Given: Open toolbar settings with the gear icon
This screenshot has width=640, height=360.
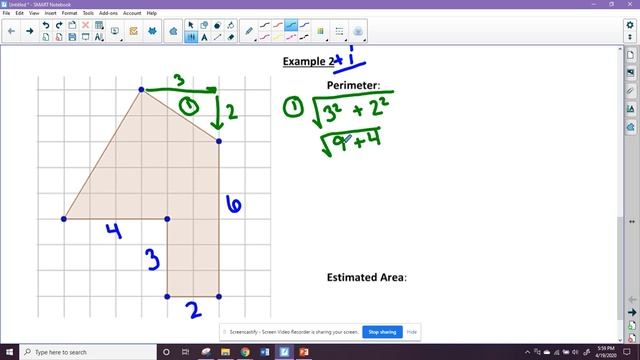Looking at the screenshot, I should click(630, 25).
